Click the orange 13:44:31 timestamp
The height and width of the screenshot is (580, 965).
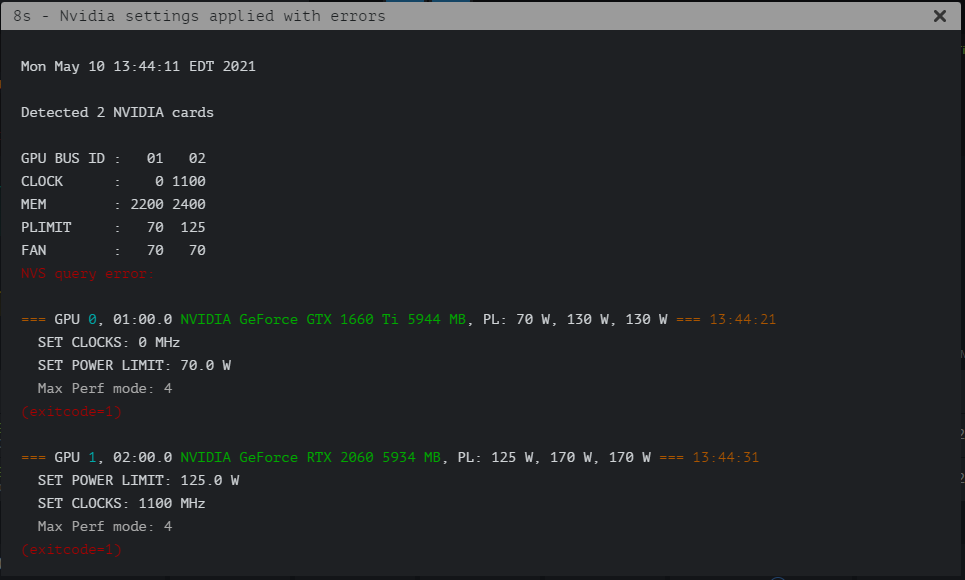(725, 458)
